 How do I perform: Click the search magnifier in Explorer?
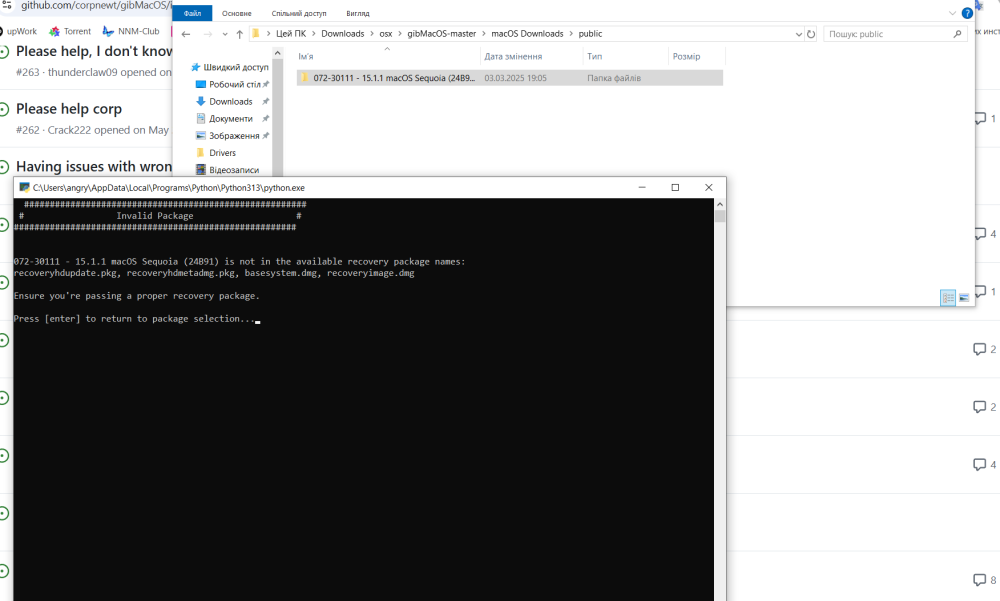957,34
